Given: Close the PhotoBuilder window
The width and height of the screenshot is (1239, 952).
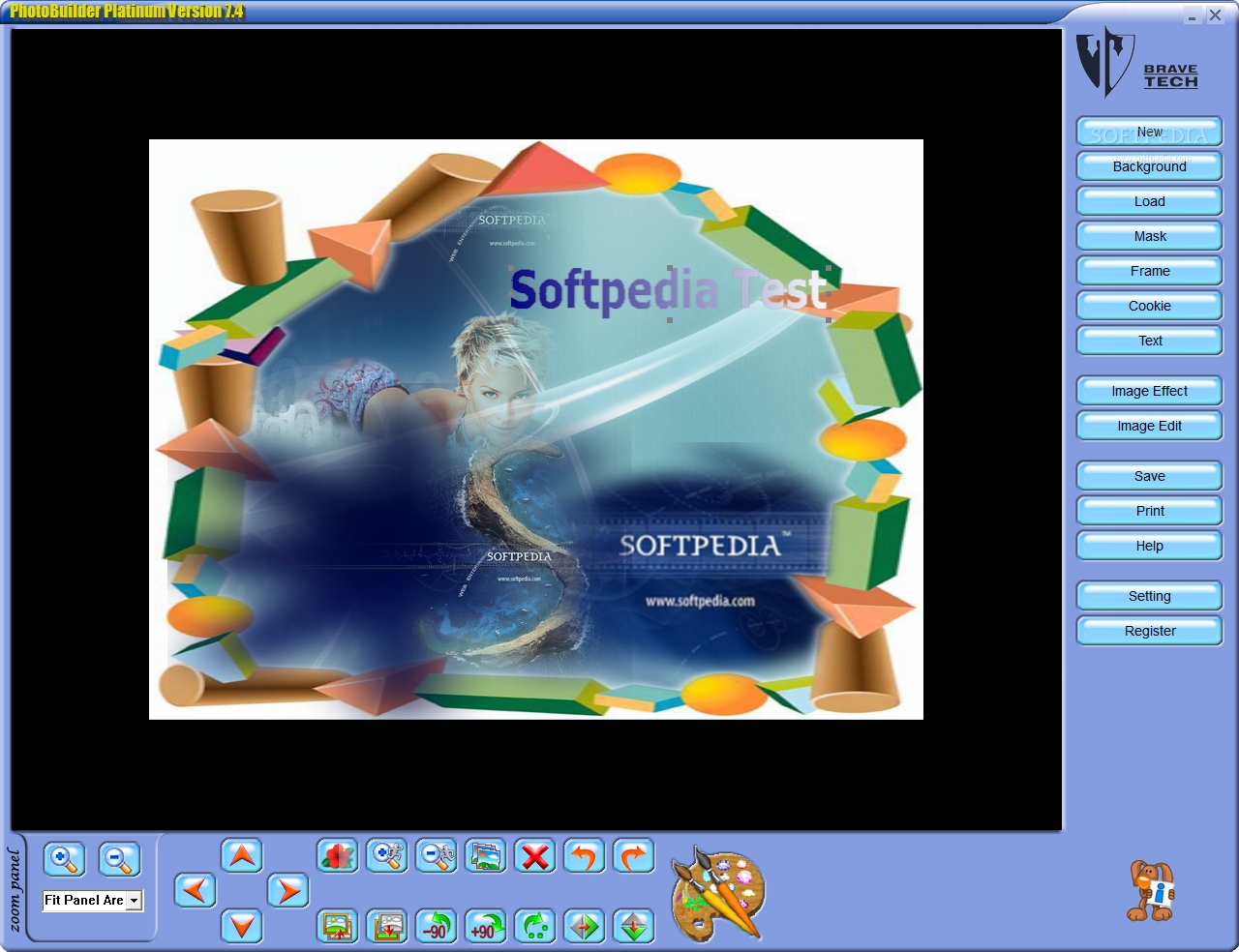Looking at the screenshot, I should pos(1215,15).
